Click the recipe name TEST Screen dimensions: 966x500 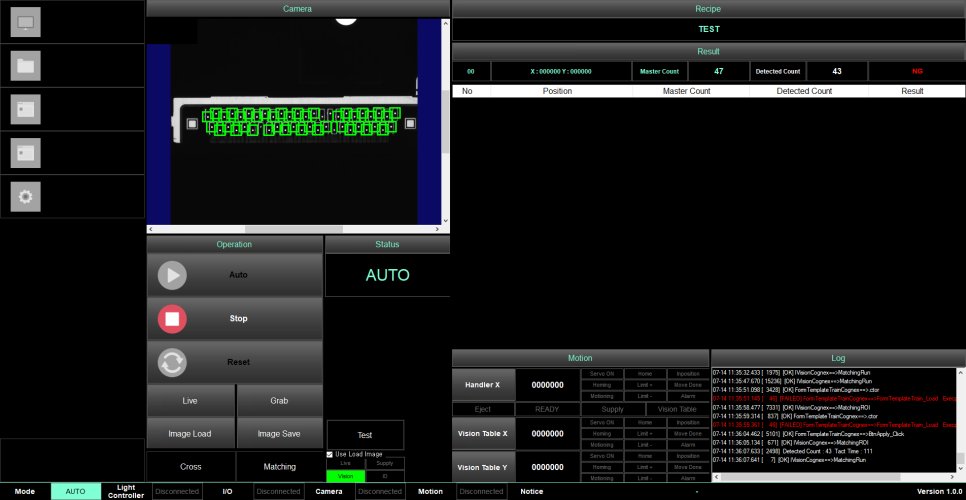point(708,29)
